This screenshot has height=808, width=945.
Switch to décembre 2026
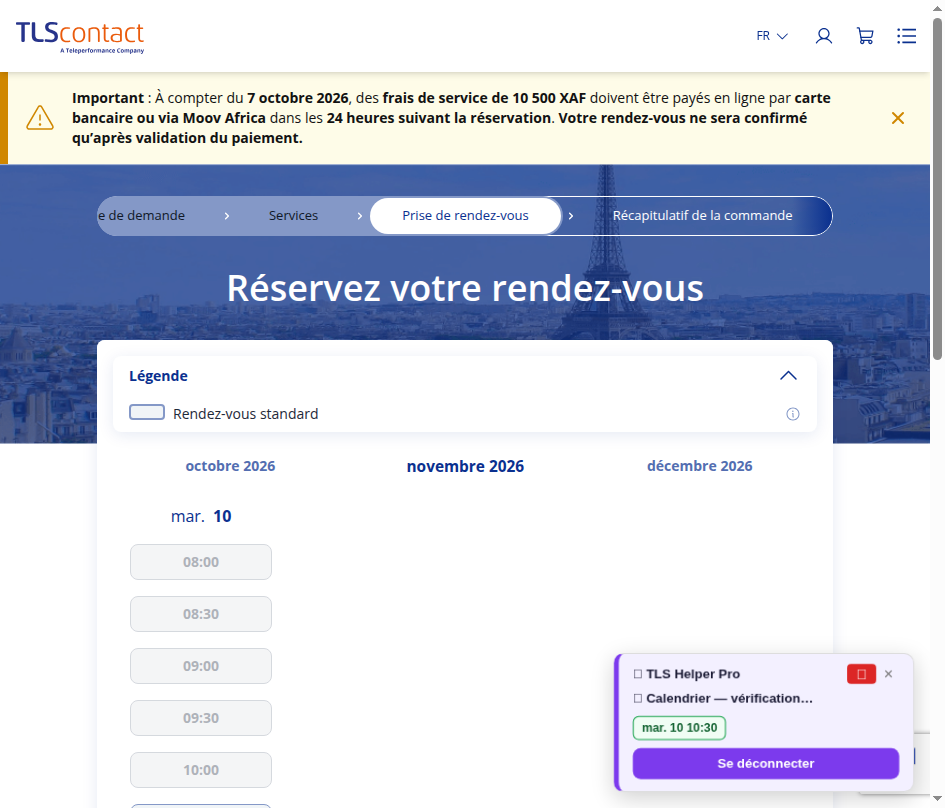point(700,466)
